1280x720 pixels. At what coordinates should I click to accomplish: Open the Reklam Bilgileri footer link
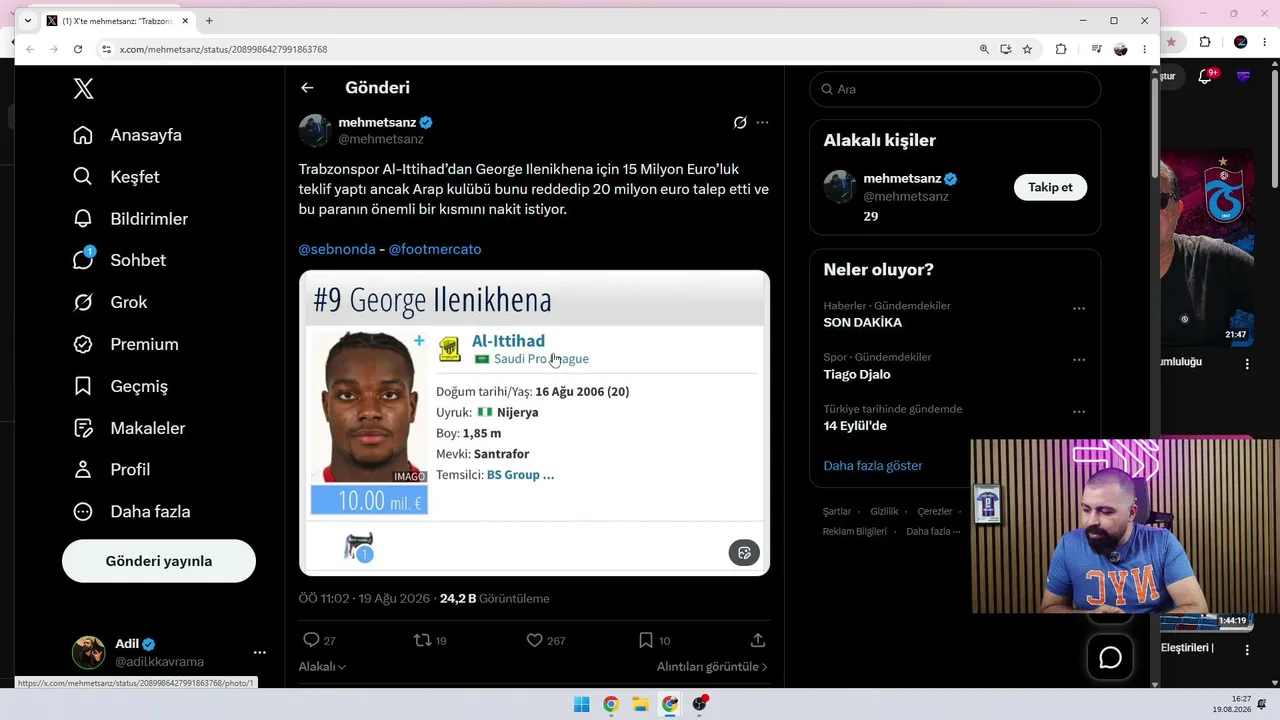[x=855, y=532]
